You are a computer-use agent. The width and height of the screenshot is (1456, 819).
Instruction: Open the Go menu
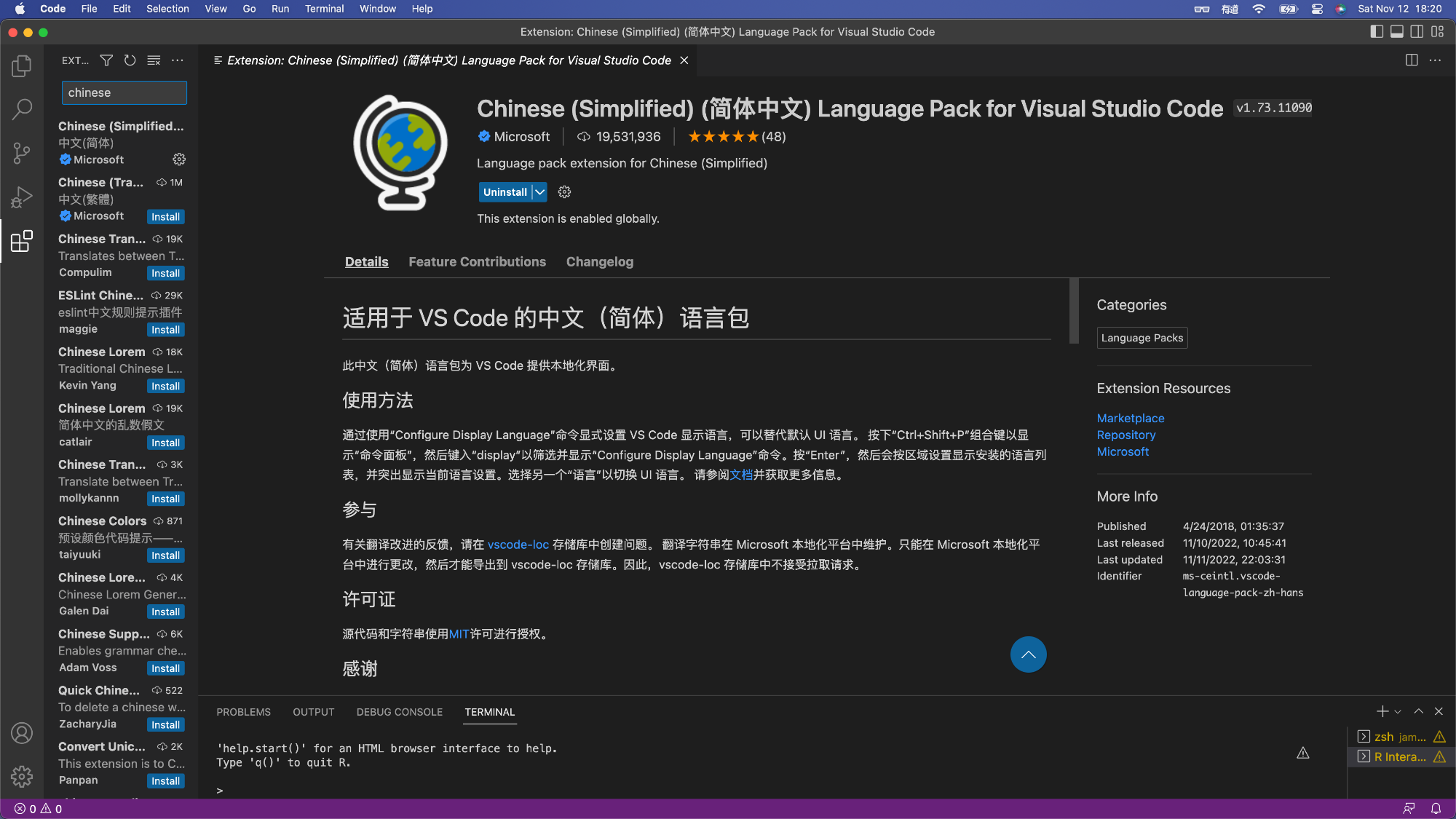pos(249,9)
